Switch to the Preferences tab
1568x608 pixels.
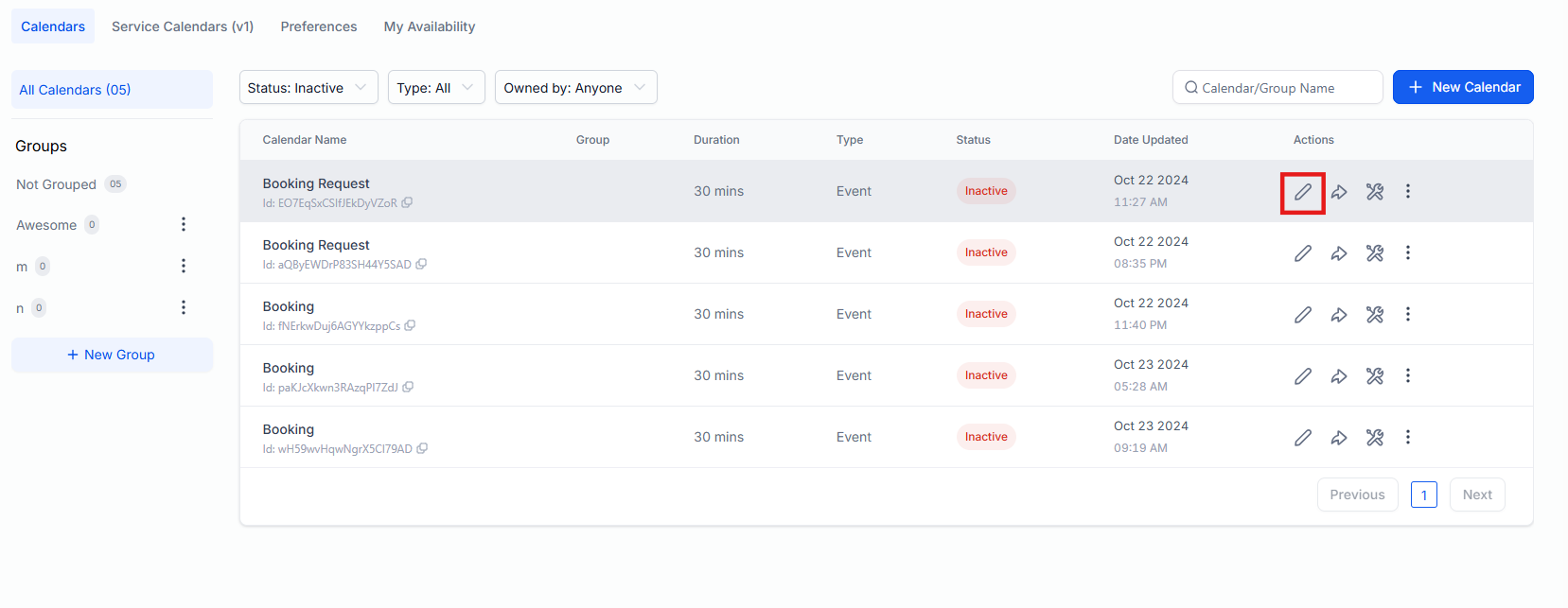tap(318, 26)
